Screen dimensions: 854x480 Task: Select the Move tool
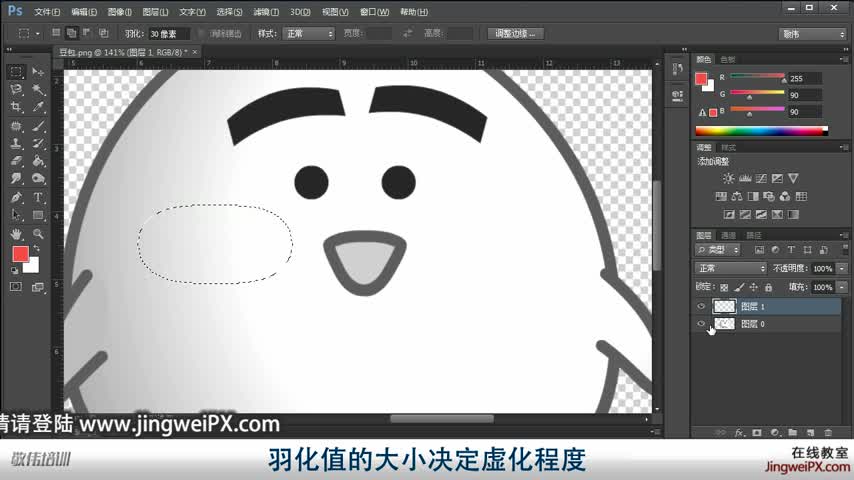38,72
